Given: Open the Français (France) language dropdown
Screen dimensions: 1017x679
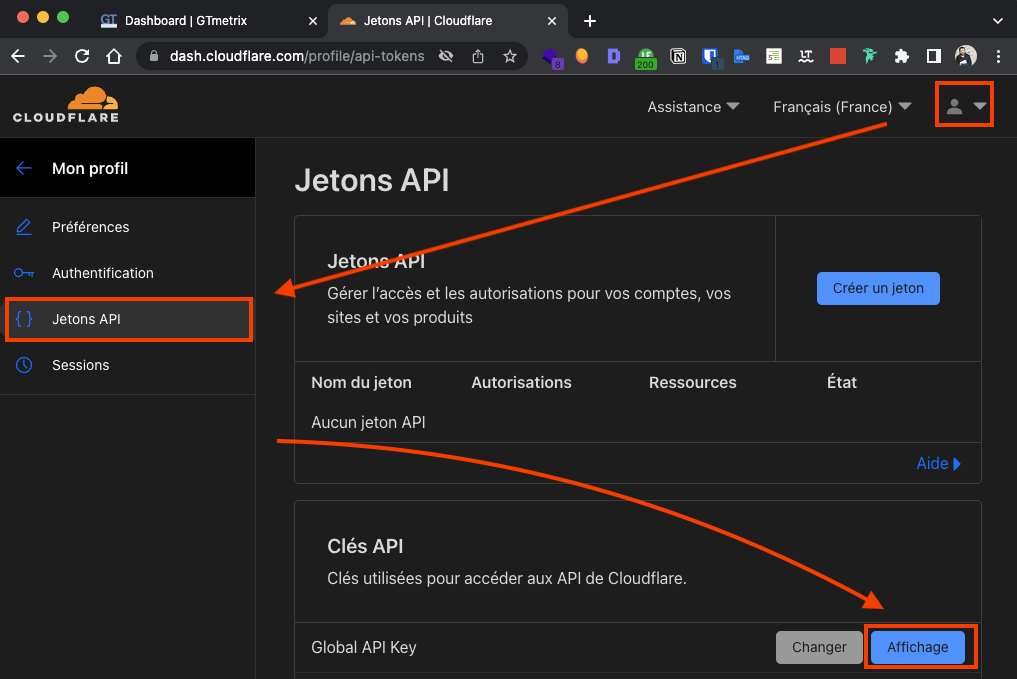Looking at the screenshot, I should point(842,107).
